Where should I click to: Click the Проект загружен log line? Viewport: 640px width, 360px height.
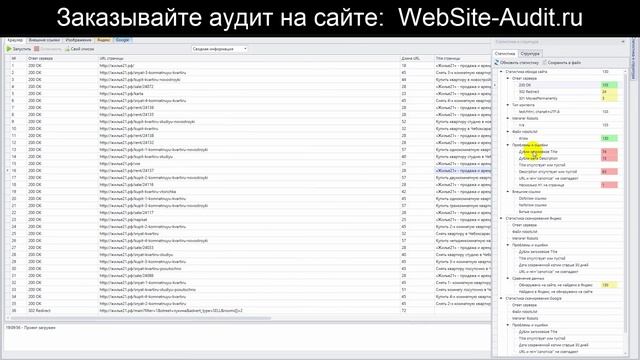(31, 327)
